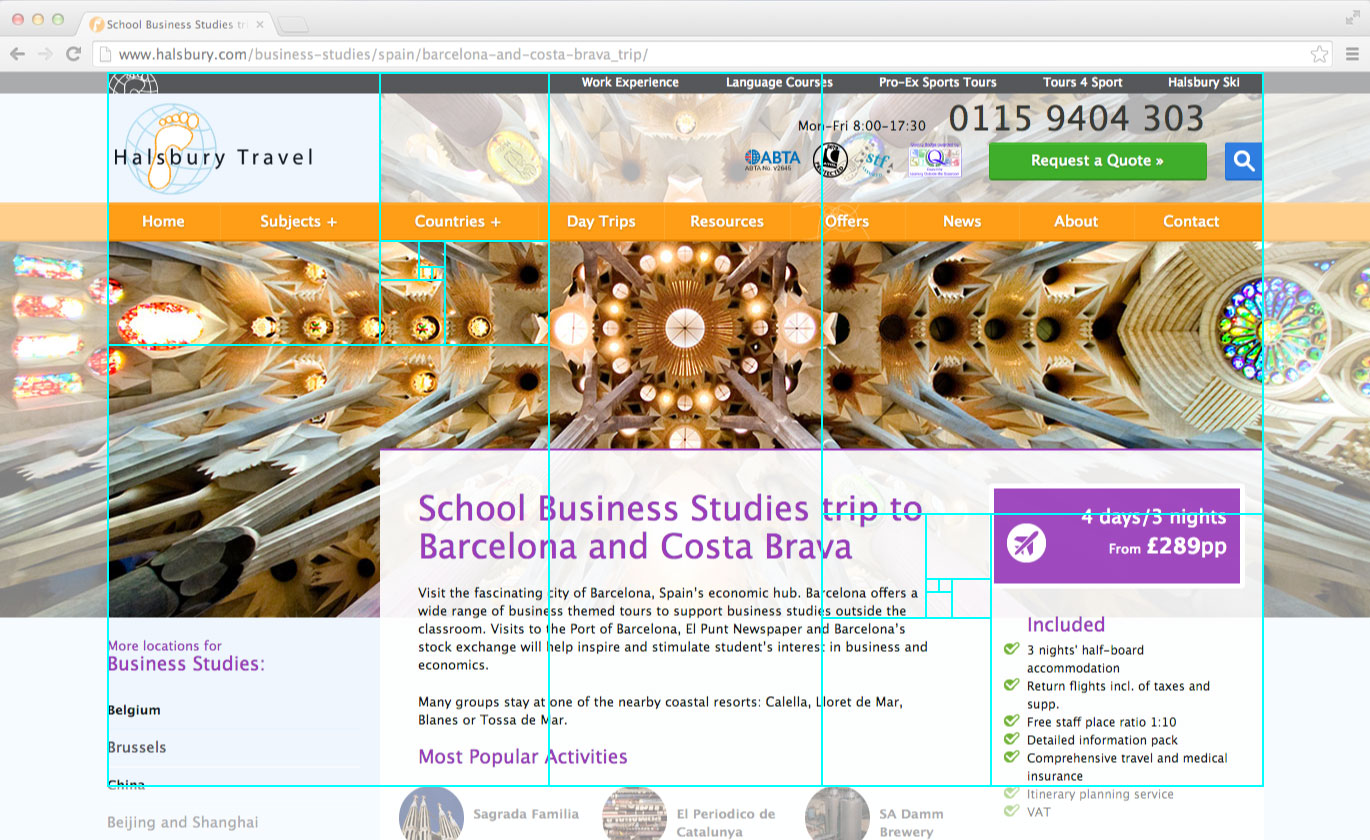Click the ATOL Protected badge
Viewport: 1370px width, 840px height.
coord(830,160)
